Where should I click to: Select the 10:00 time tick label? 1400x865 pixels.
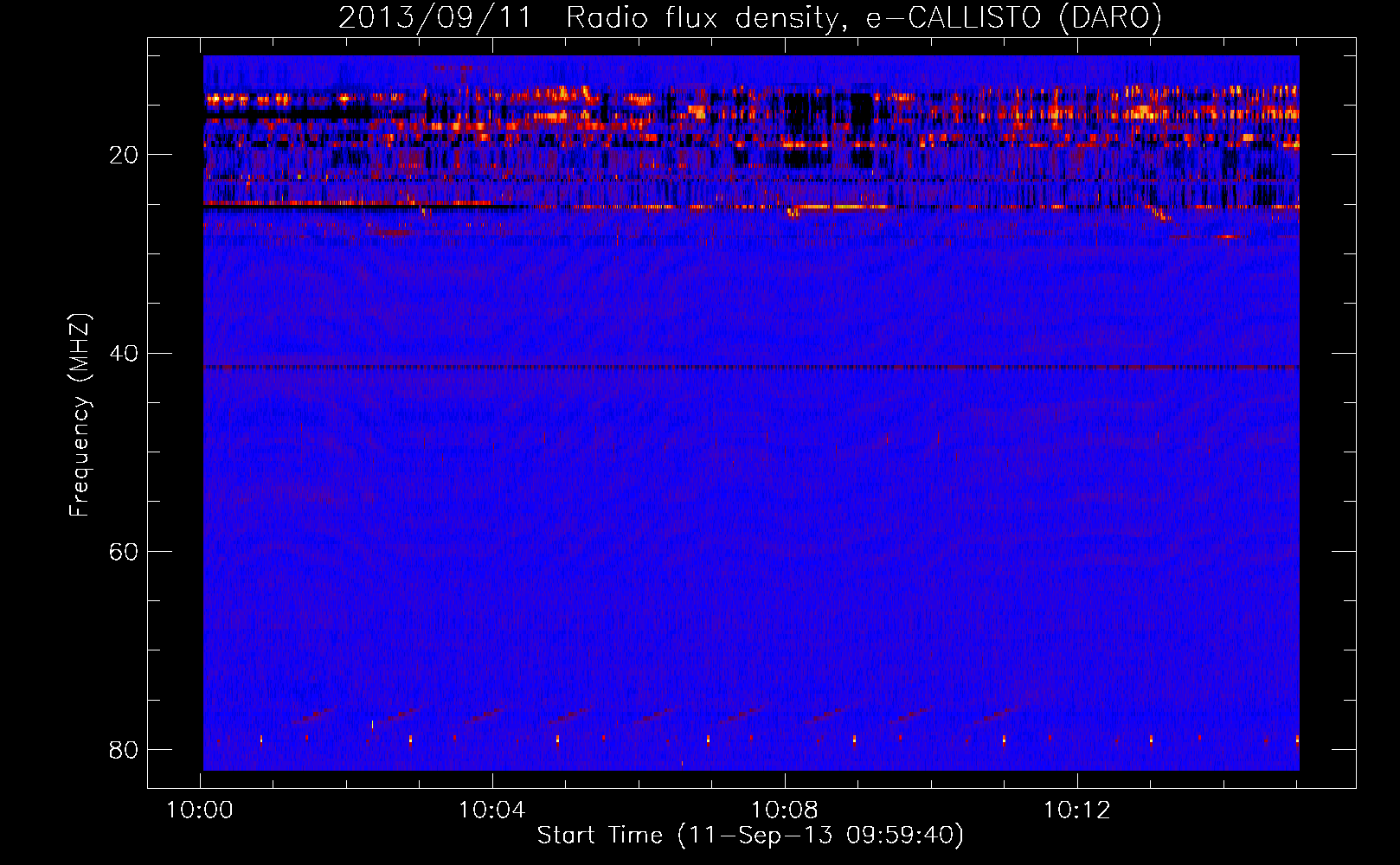click(200, 811)
